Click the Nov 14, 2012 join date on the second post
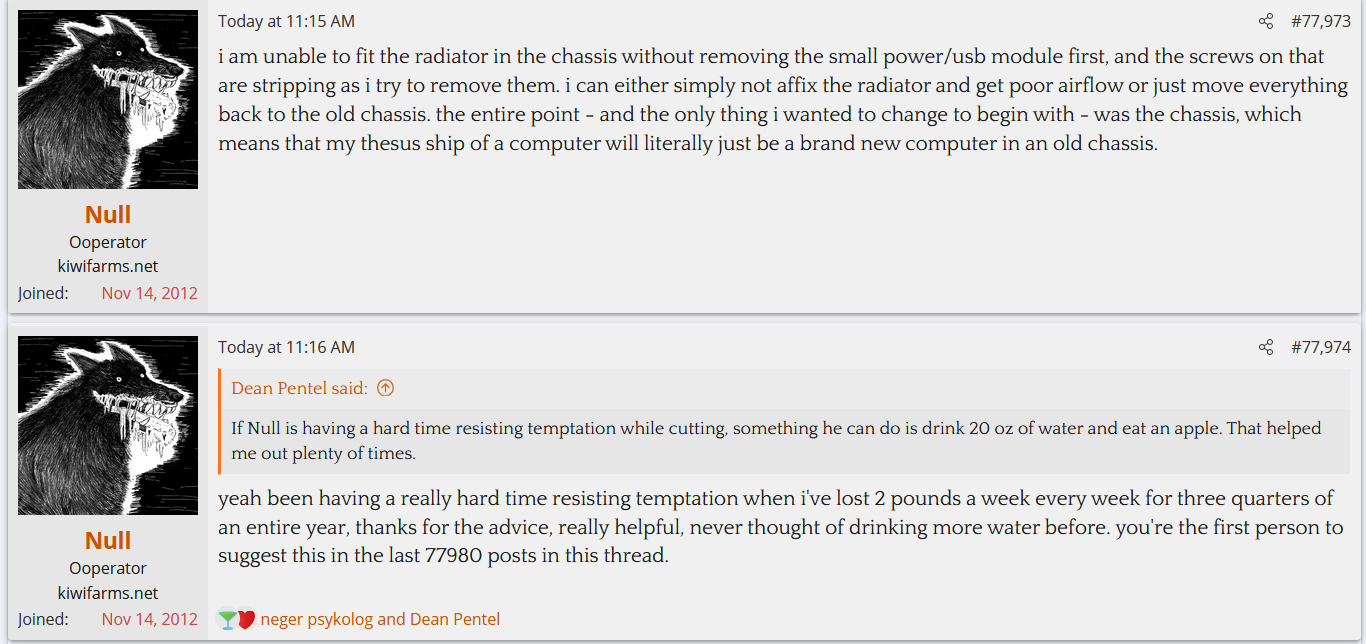Viewport: 1366px width, 644px height. coord(149,619)
